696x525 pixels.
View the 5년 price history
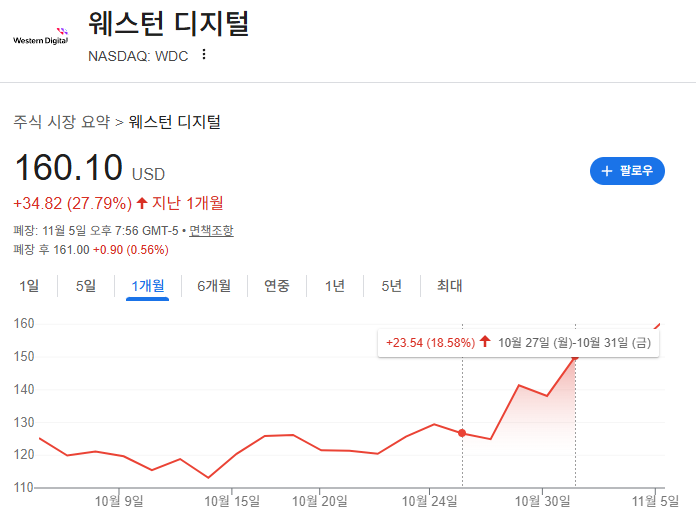click(391, 286)
